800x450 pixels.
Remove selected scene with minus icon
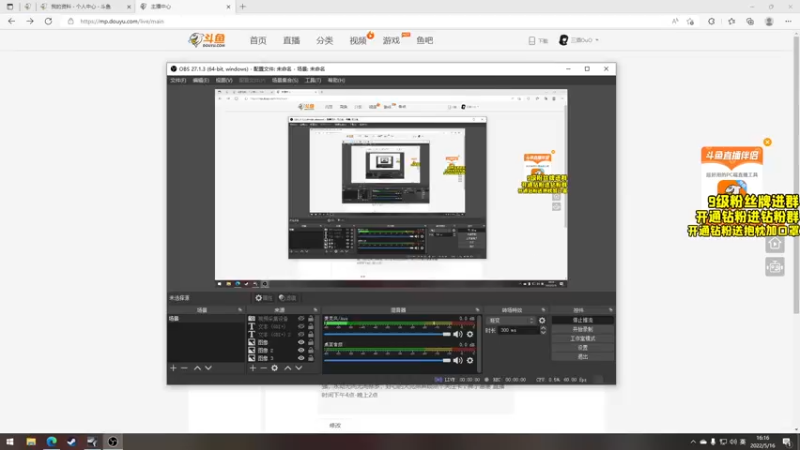[x=184, y=368]
